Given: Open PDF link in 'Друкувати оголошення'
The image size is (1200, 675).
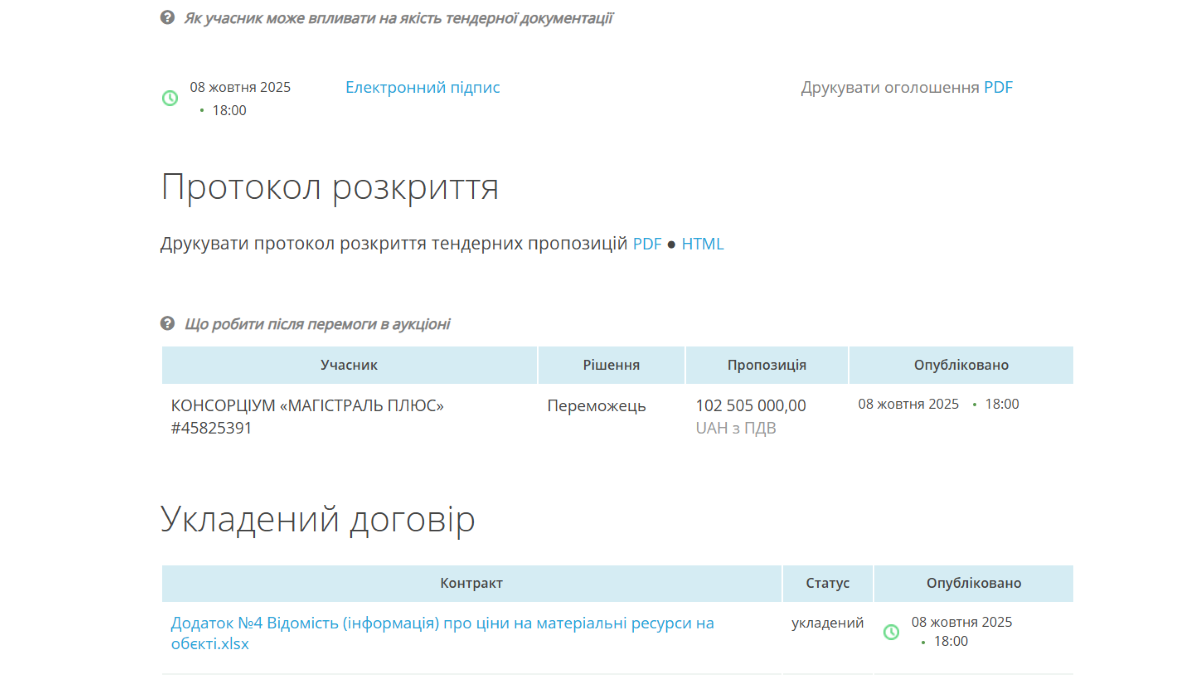Looking at the screenshot, I should click(x=998, y=88).
